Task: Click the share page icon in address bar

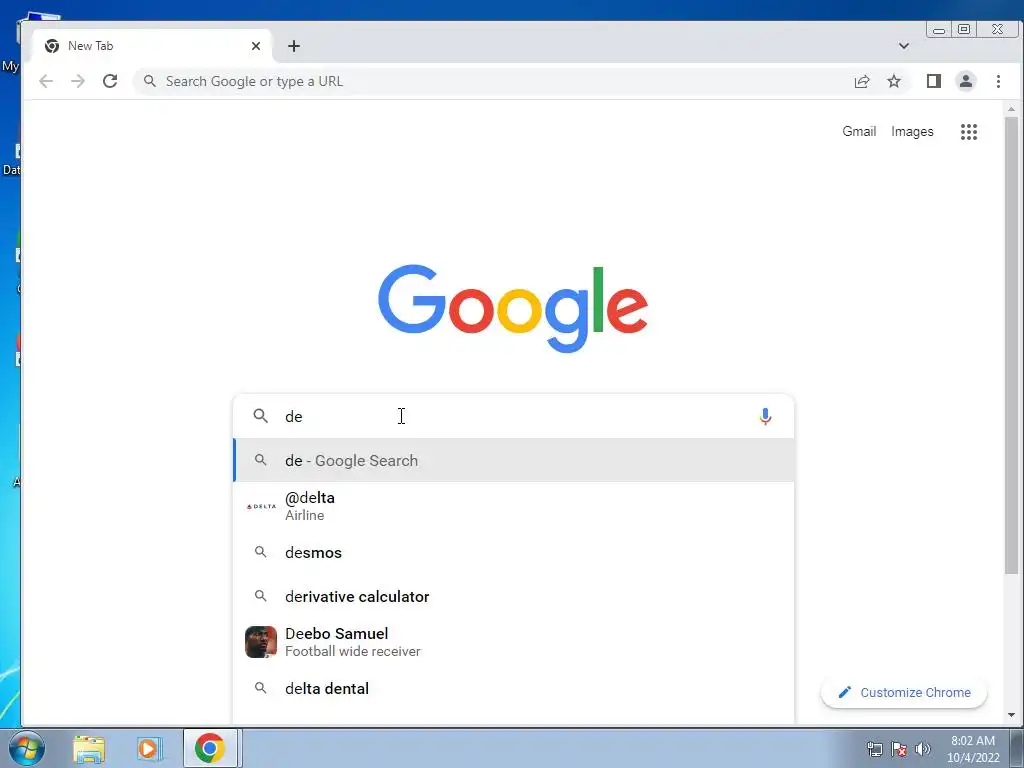Action: [862, 81]
